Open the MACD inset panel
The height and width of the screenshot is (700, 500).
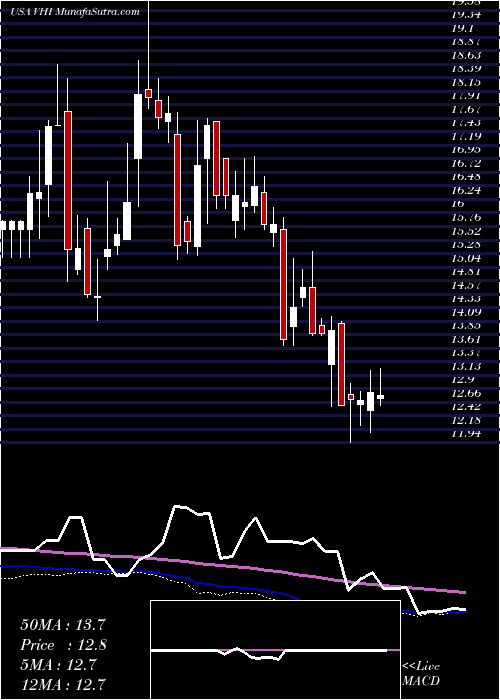[x=275, y=650]
